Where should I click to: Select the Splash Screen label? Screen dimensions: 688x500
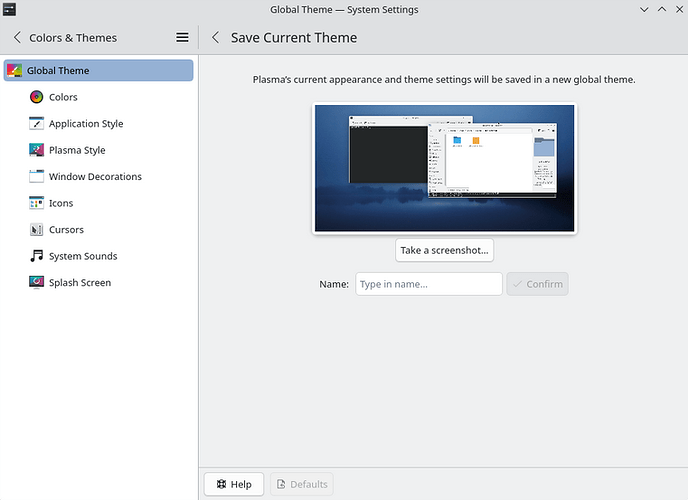click(x=80, y=282)
